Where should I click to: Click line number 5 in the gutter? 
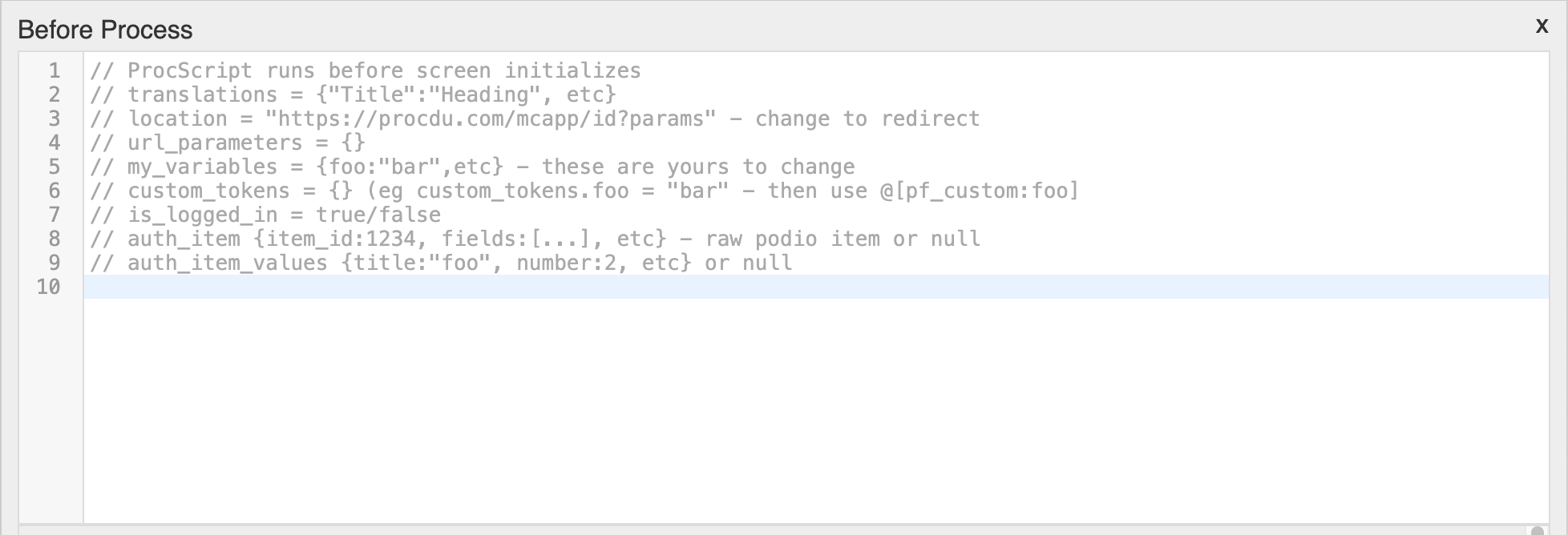[x=54, y=167]
